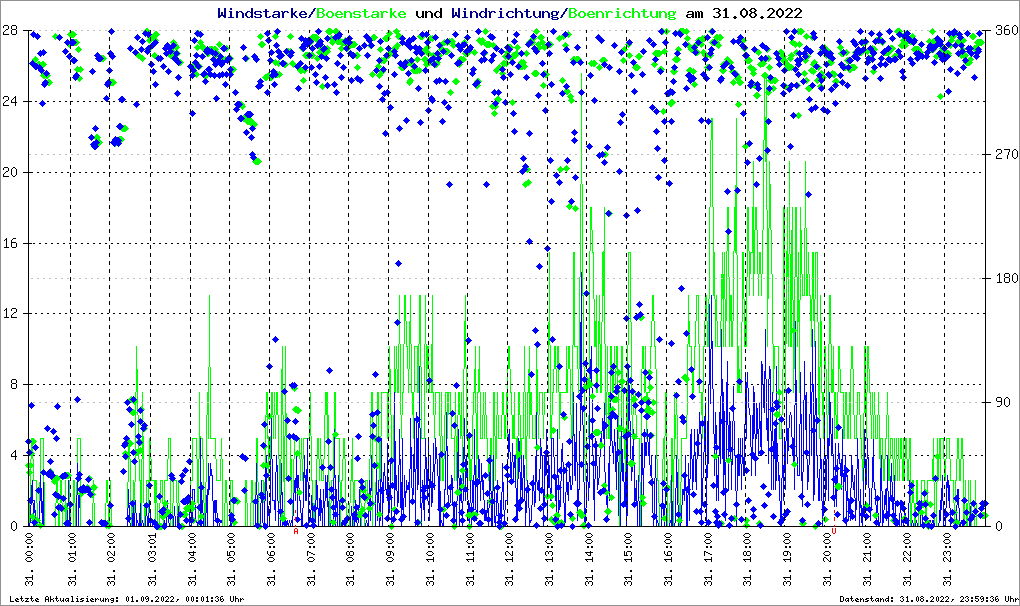Click the green 'Boenrichtung' title word
The width and height of the screenshot is (1020, 606).
click(622, 13)
